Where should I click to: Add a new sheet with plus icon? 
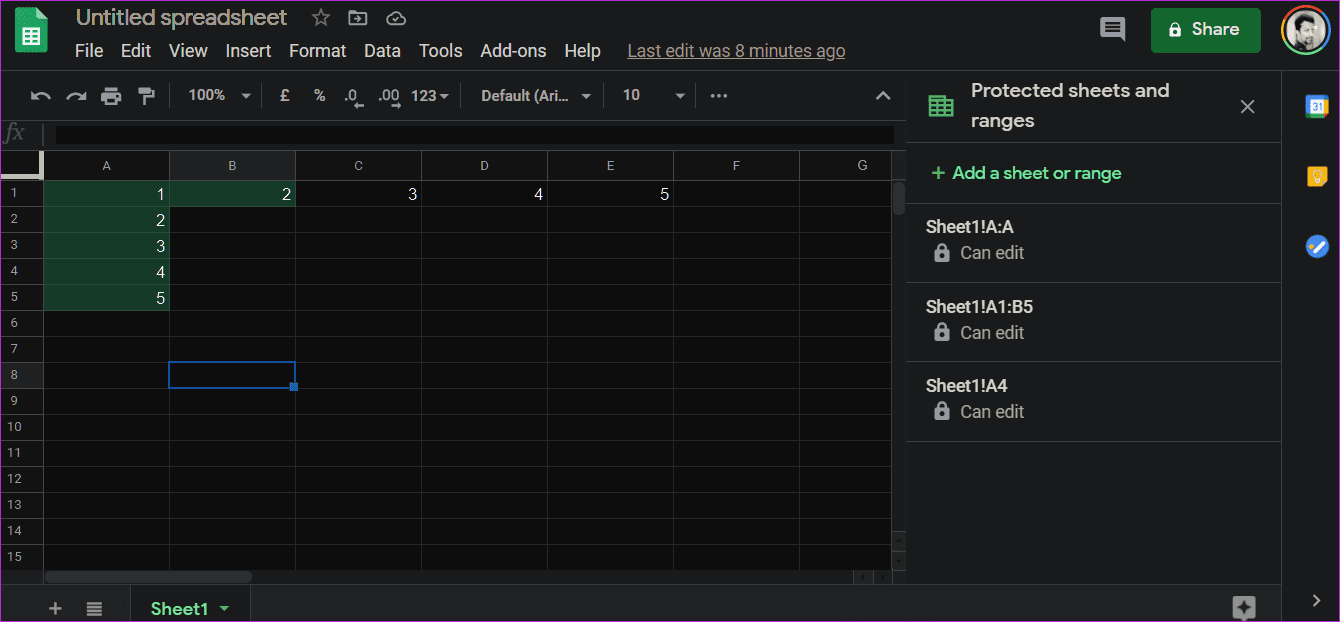coord(55,608)
